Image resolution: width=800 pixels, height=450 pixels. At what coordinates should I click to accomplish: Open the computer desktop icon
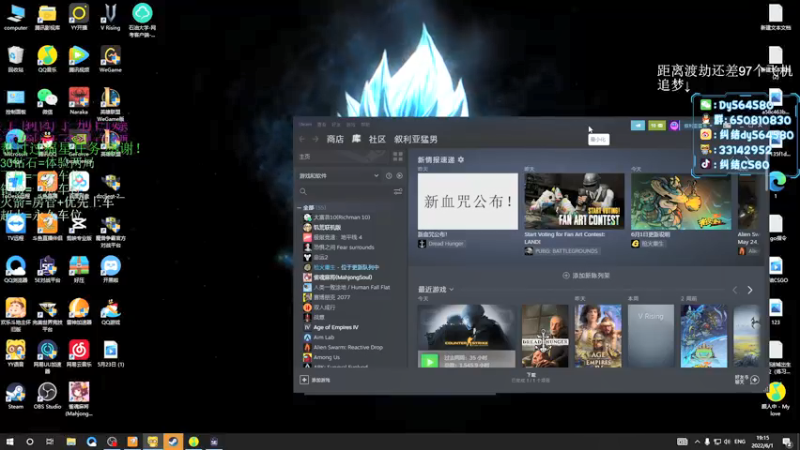pos(15,17)
